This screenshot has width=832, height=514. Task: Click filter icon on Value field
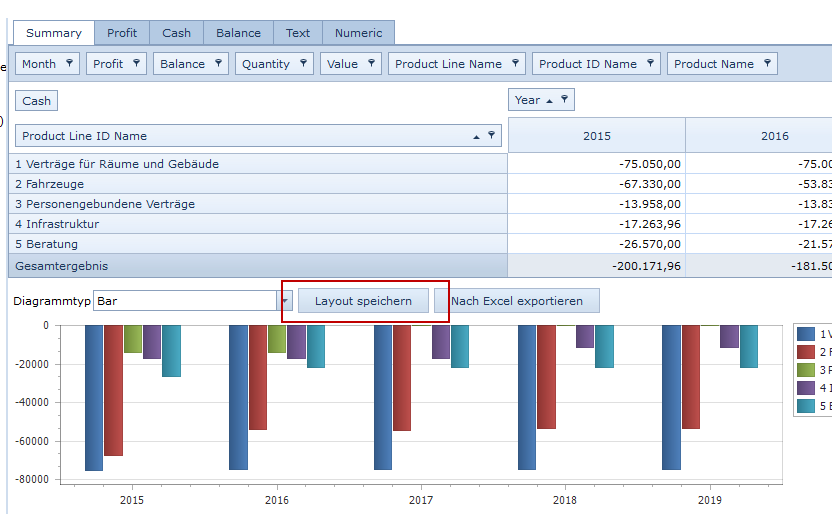point(371,63)
